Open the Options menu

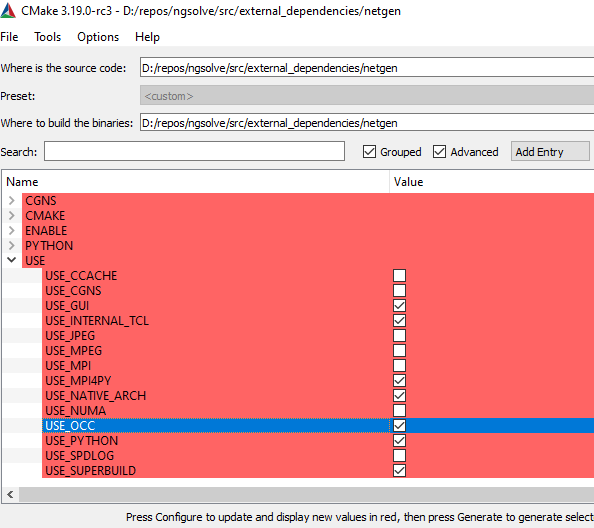tap(98, 37)
